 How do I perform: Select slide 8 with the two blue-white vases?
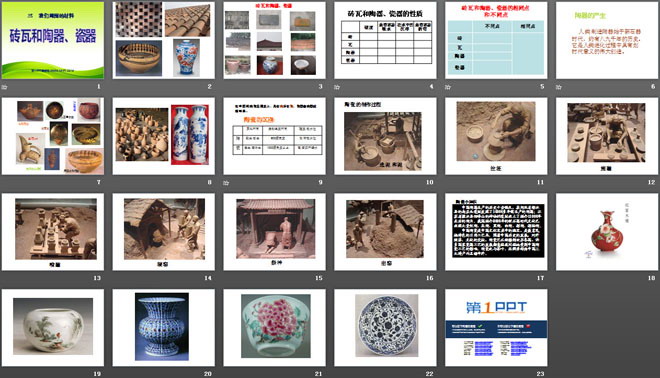(164, 136)
